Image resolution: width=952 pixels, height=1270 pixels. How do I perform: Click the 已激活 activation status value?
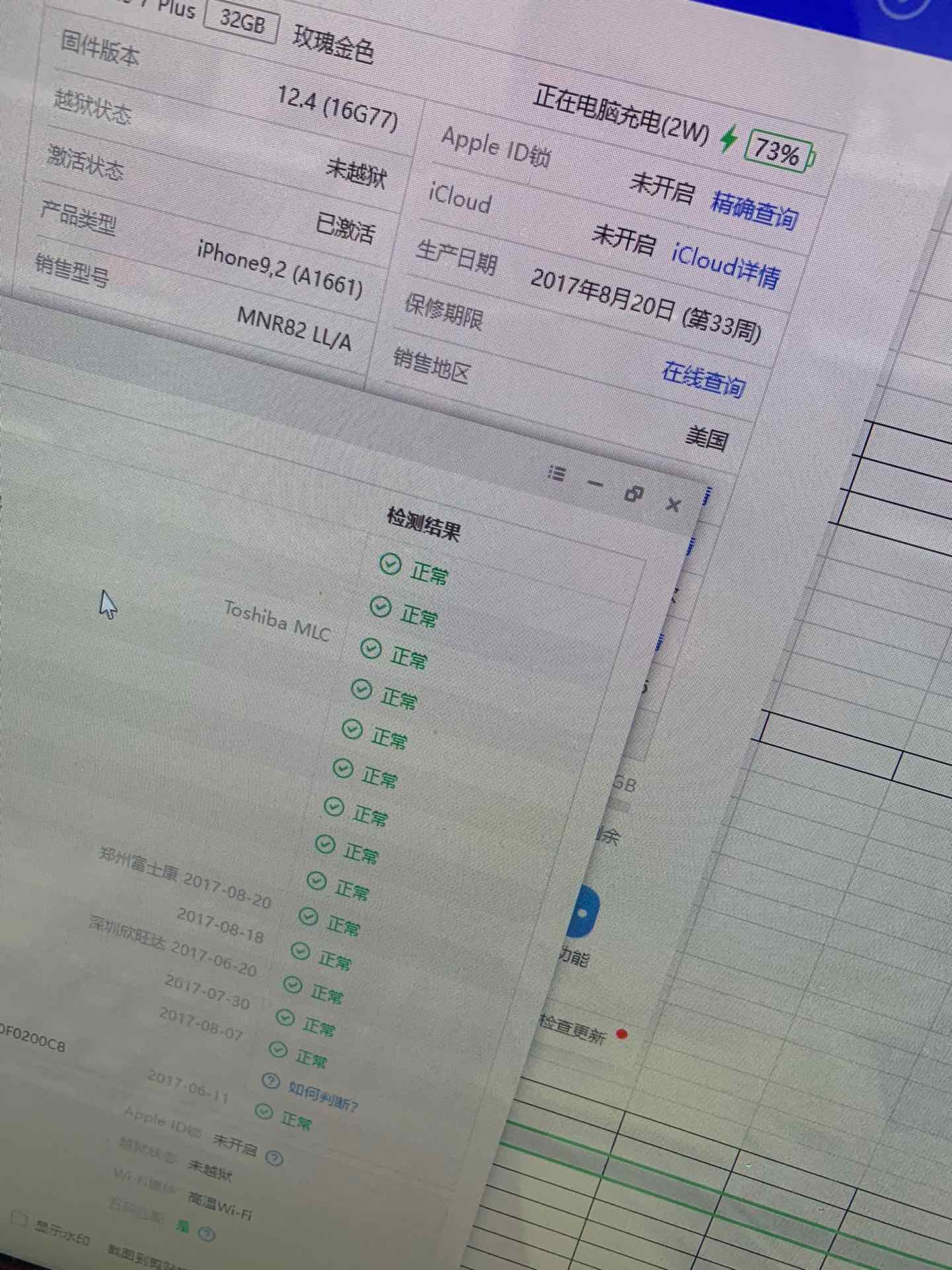345,228
